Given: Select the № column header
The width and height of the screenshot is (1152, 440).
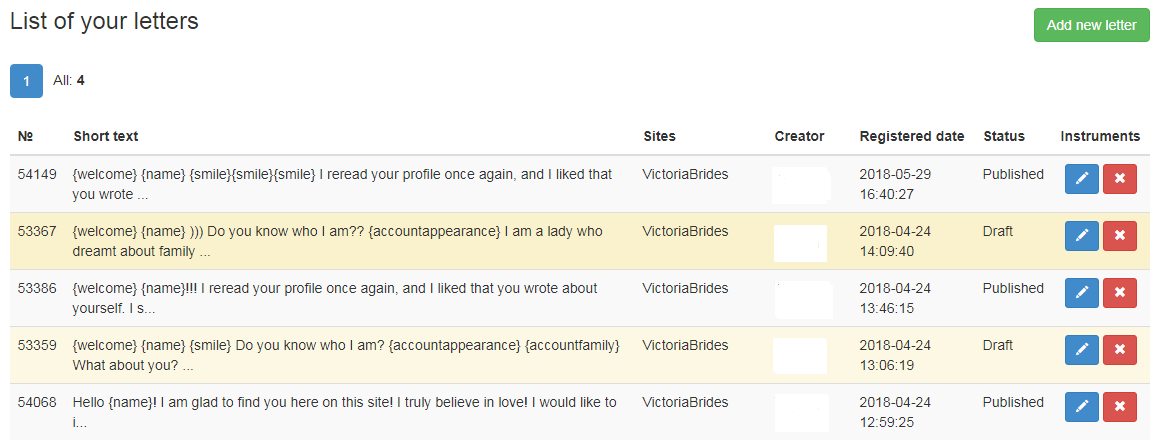Looking at the screenshot, I should click(x=26, y=136).
